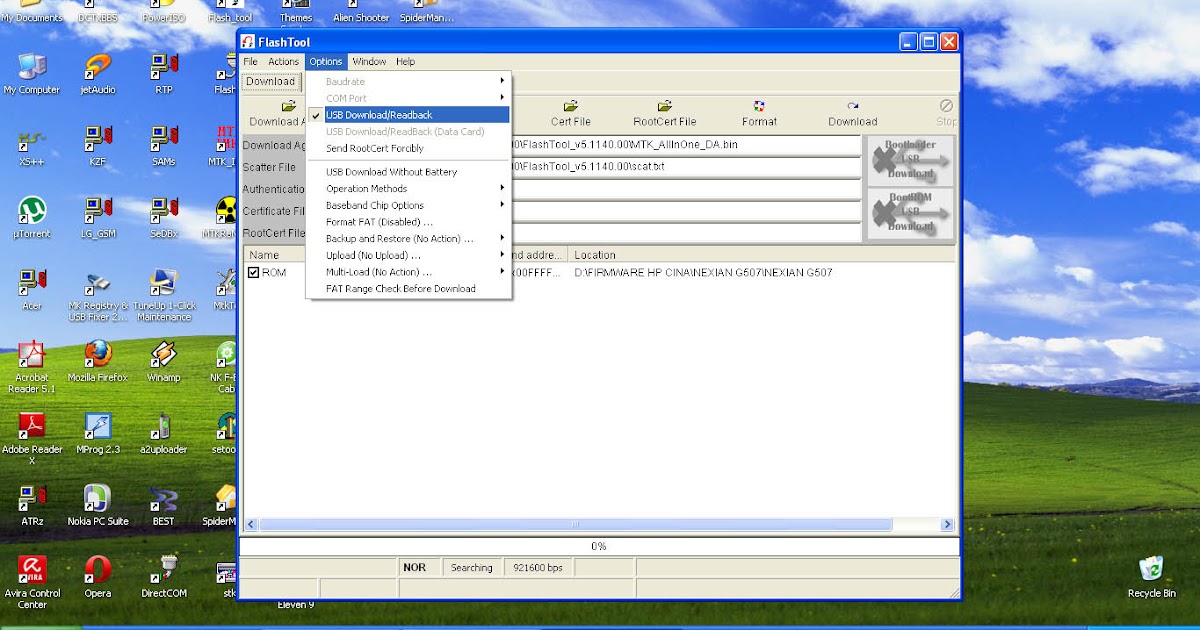Click the Cert File toolbar icon
This screenshot has width=1200, height=630.
click(x=570, y=106)
